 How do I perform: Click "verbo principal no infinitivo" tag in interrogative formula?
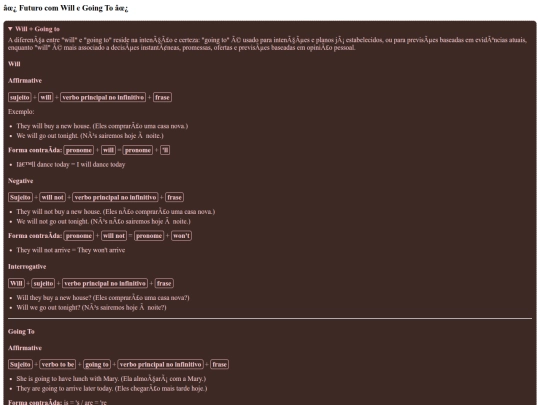coord(105,283)
